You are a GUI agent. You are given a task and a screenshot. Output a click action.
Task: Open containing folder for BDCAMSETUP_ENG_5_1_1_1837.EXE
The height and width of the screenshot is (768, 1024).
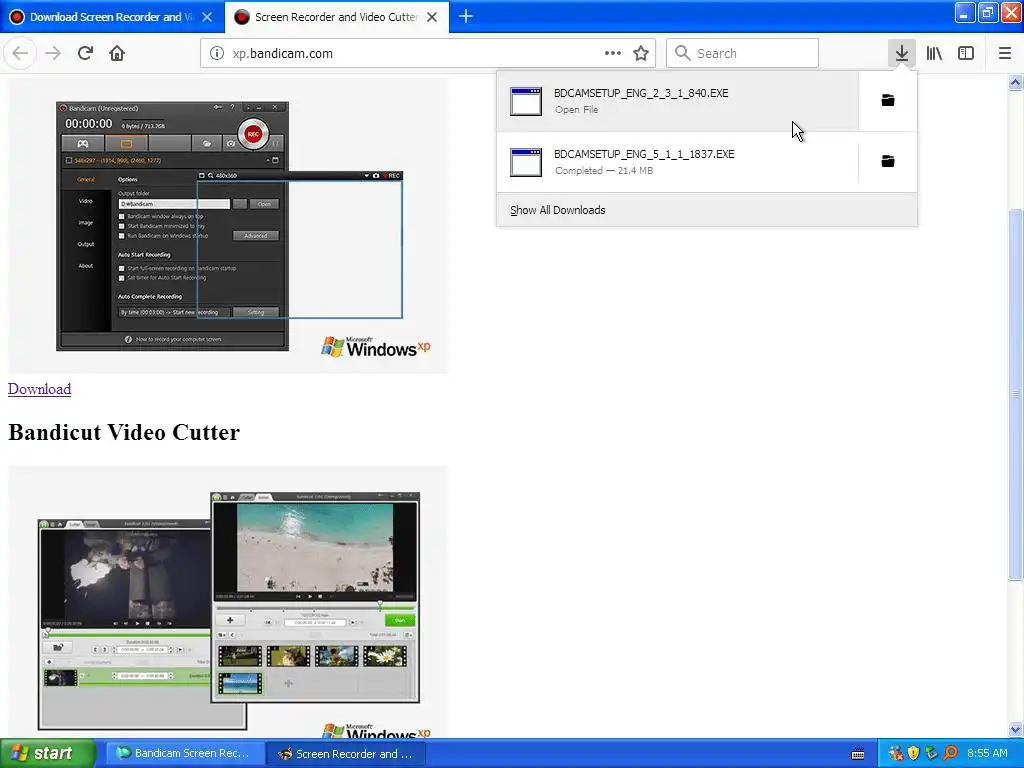pos(888,161)
